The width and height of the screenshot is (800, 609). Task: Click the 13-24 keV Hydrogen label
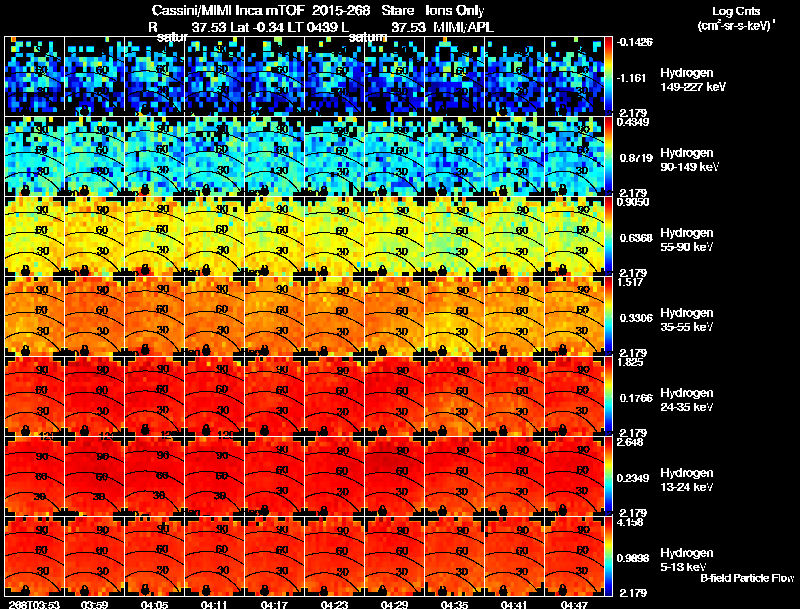(x=687, y=480)
